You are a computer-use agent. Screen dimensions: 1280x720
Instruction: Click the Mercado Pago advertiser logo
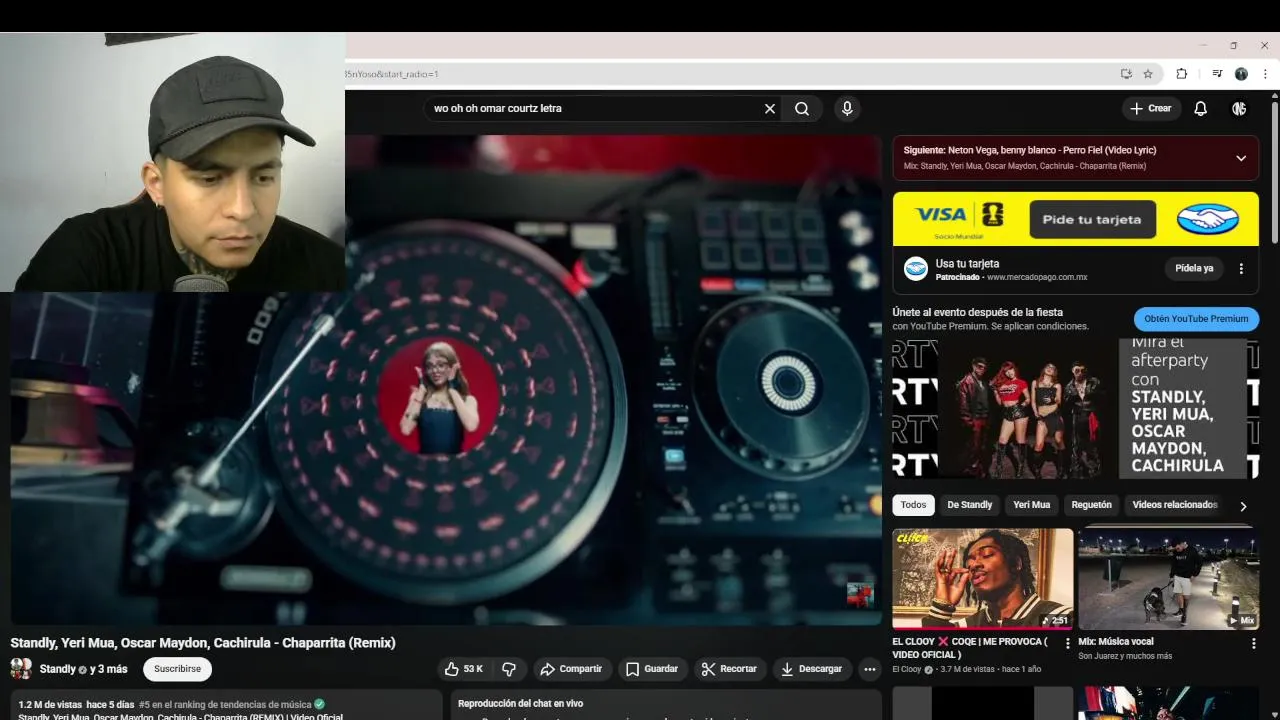pos(916,268)
